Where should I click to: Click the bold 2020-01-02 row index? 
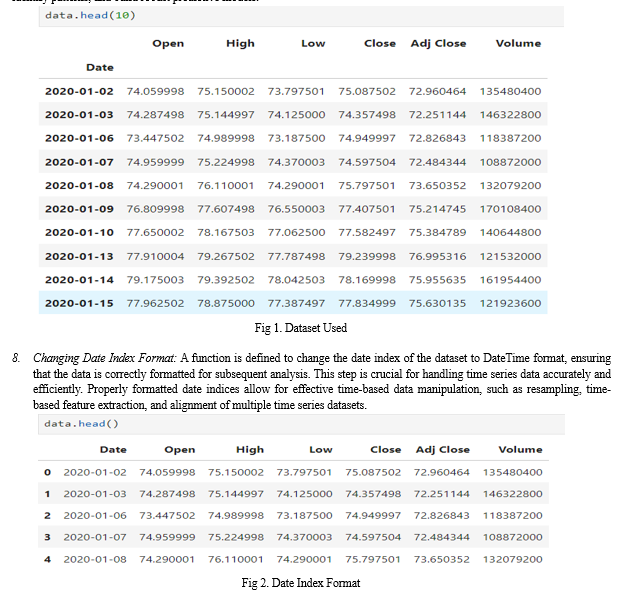click(79, 91)
